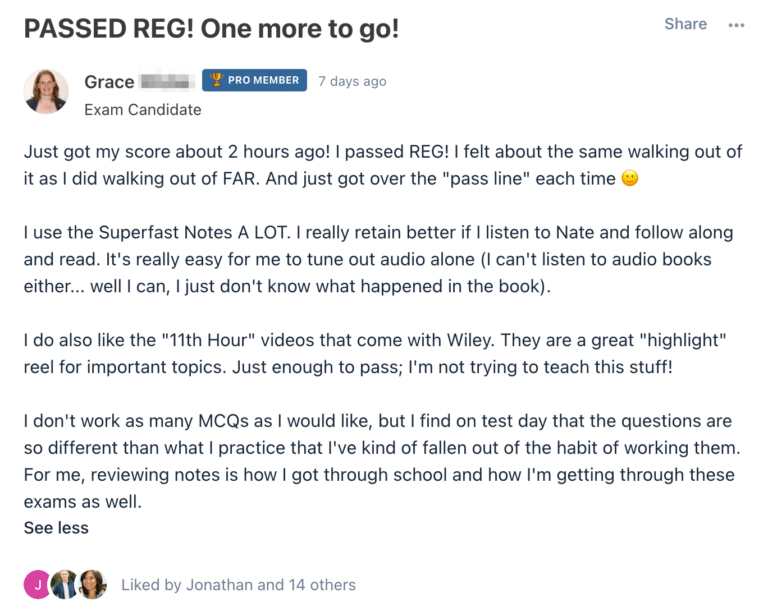Open the Liked by Jonathan and 14 others list

point(239,585)
